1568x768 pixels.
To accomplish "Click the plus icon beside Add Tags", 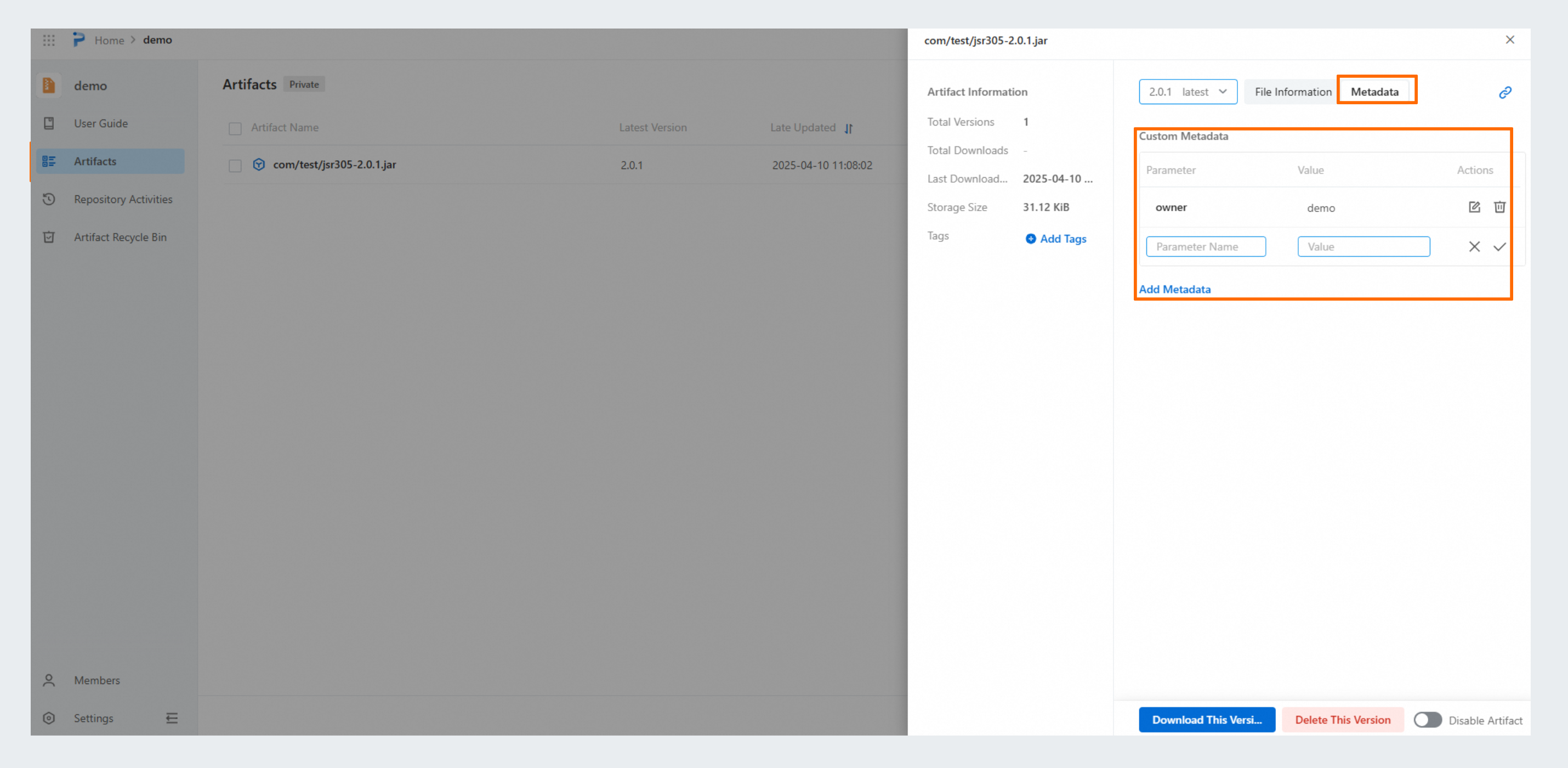I will point(1030,239).
